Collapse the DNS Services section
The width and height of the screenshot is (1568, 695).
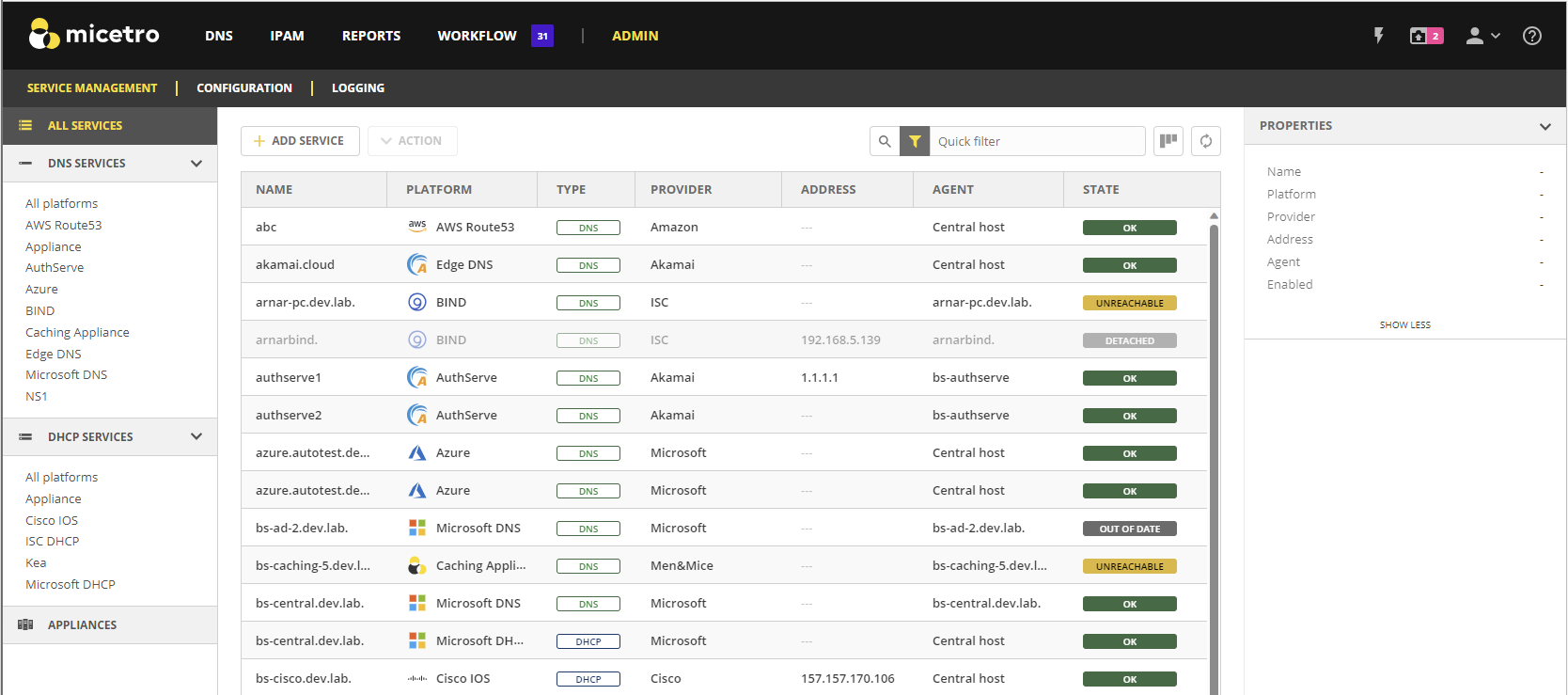[x=196, y=164]
